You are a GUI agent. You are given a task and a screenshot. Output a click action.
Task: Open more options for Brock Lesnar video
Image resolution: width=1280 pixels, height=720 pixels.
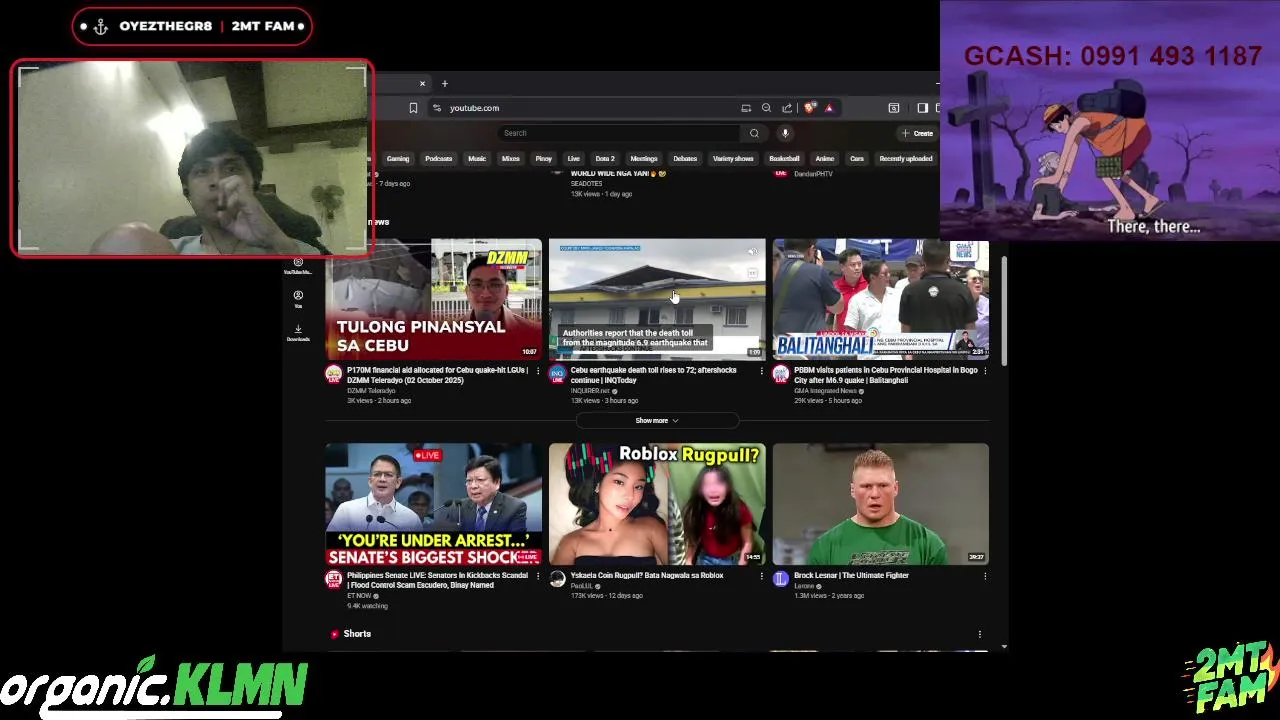tap(985, 576)
